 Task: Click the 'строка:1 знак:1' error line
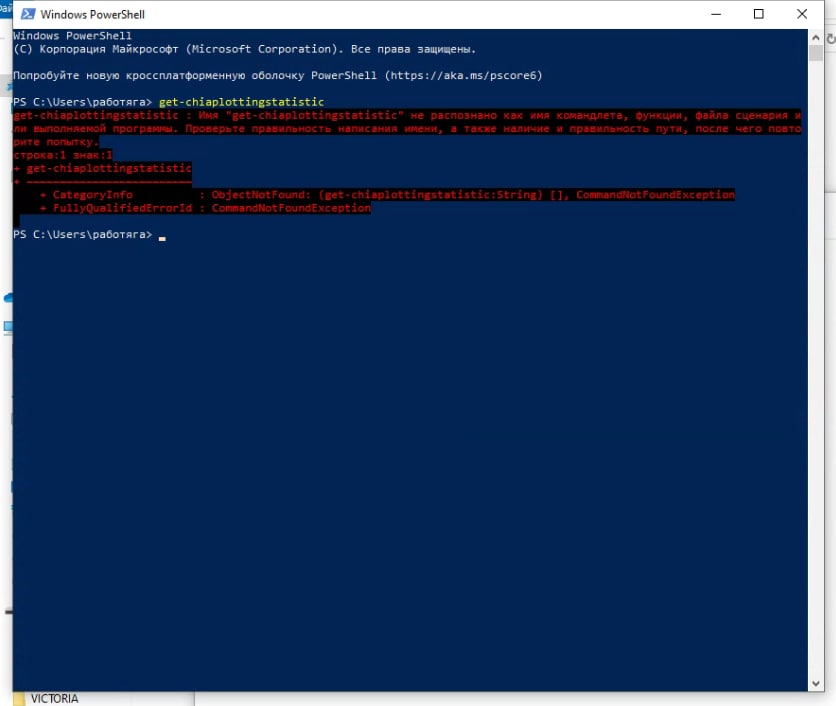pyautogui.click(x=63, y=155)
